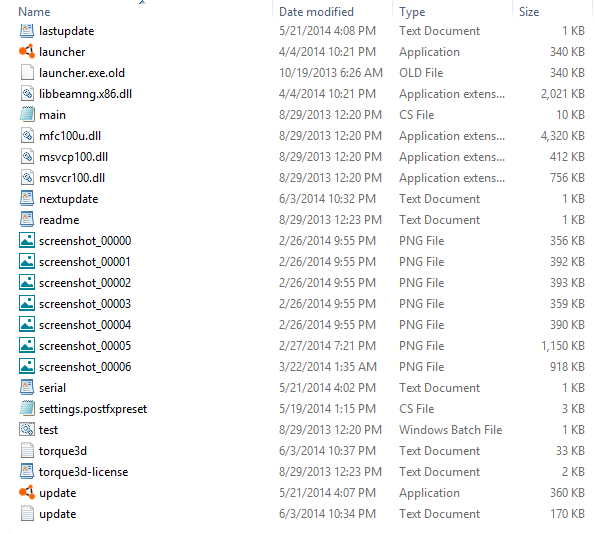Click the date 6/3/2014 10:37 PM
This screenshot has height=534, width=595.
click(x=327, y=451)
